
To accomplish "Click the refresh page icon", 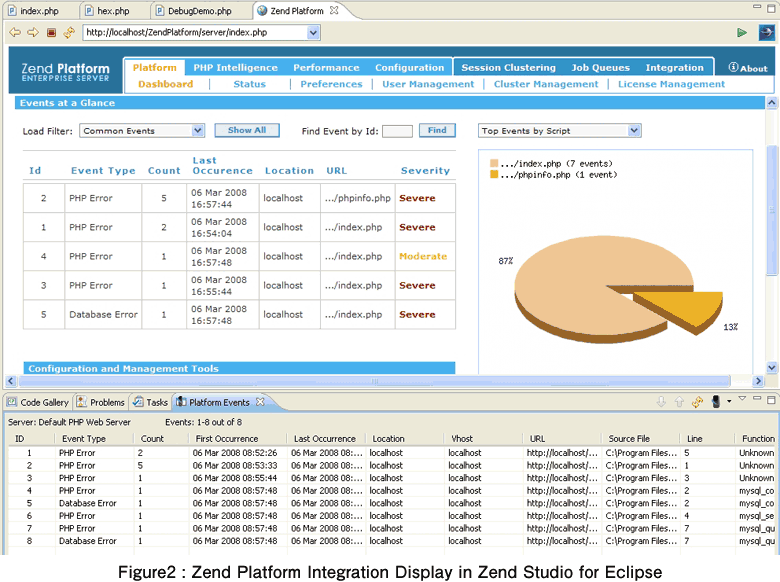I will (69, 32).
